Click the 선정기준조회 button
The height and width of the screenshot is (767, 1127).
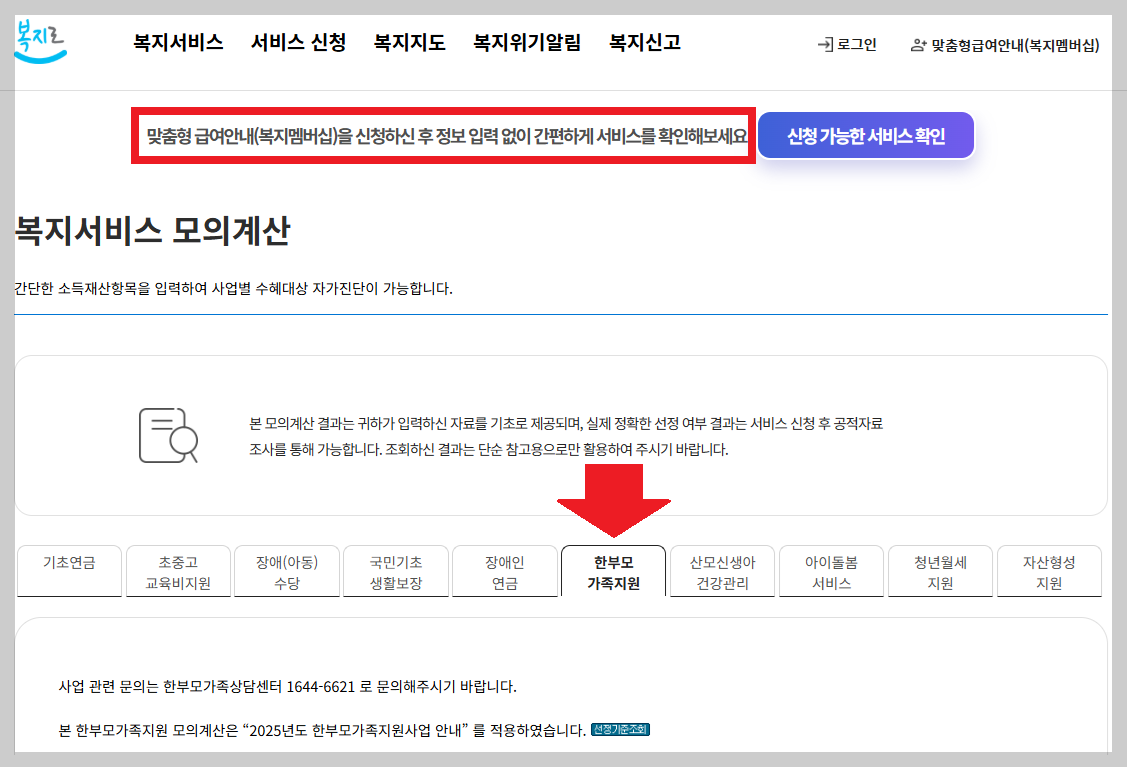click(x=620, y=729)
